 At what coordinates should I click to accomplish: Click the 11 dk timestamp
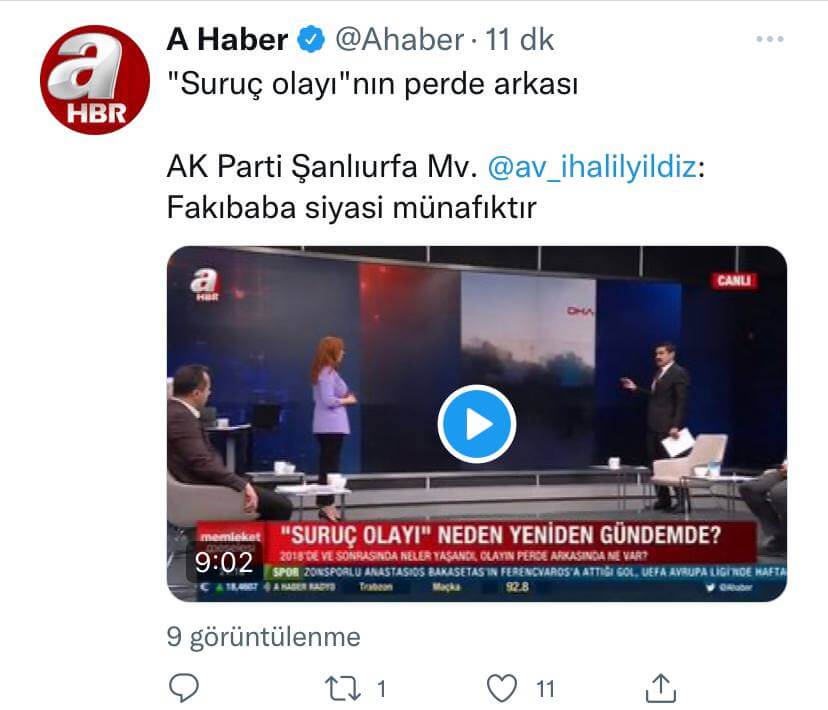(519, 40)
